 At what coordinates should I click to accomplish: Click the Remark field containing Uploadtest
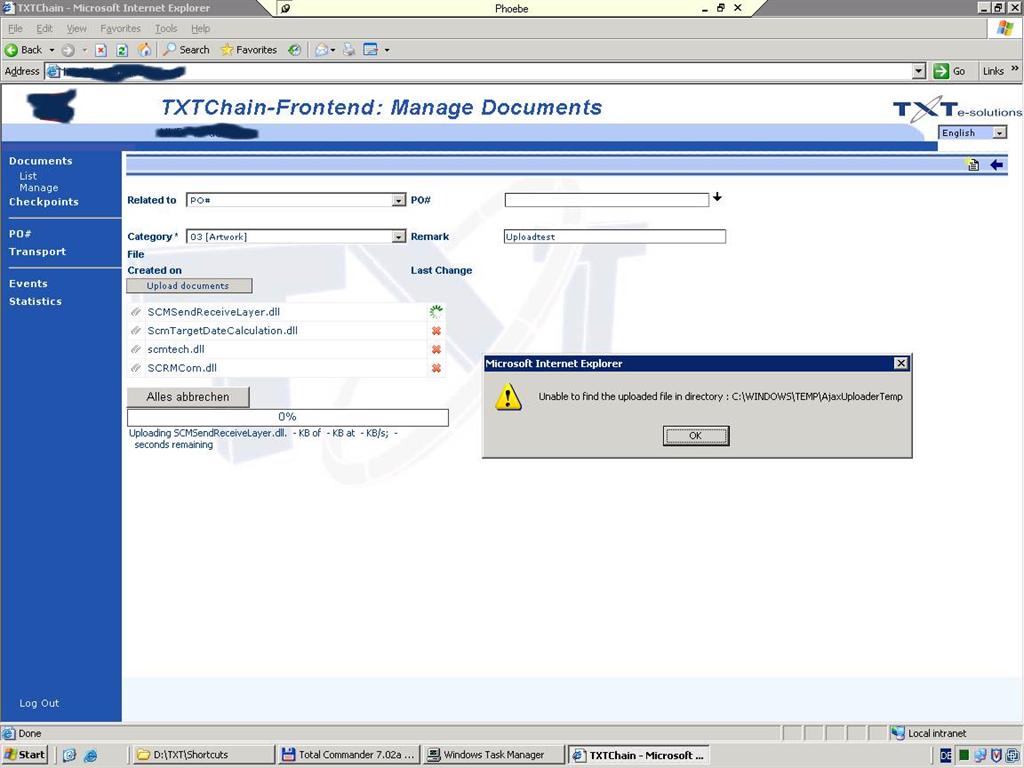[615, 236]
